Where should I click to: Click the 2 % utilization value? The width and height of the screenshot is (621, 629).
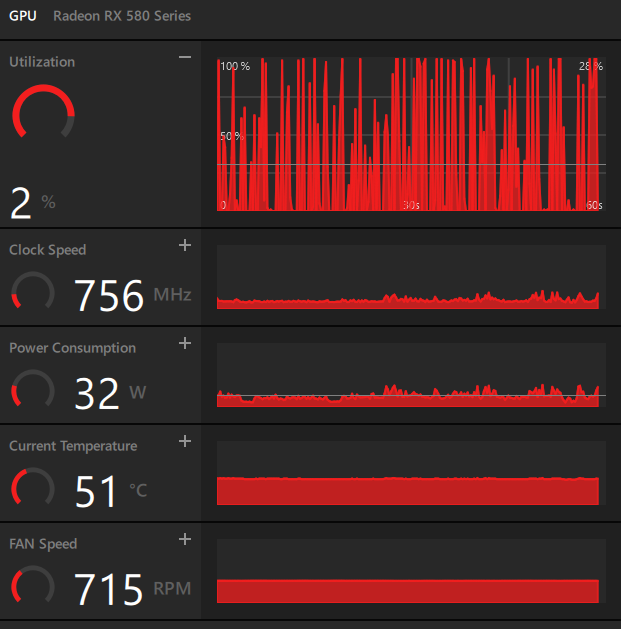coord(32,203)
